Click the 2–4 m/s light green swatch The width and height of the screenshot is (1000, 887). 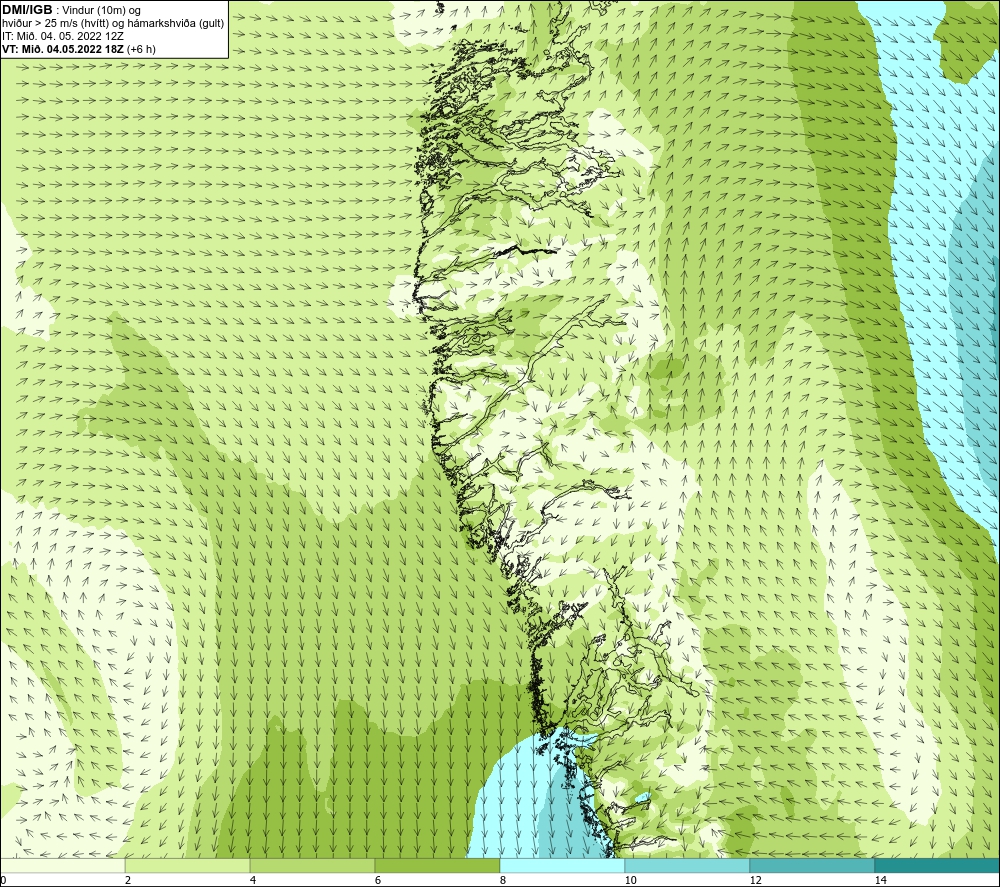188,866
